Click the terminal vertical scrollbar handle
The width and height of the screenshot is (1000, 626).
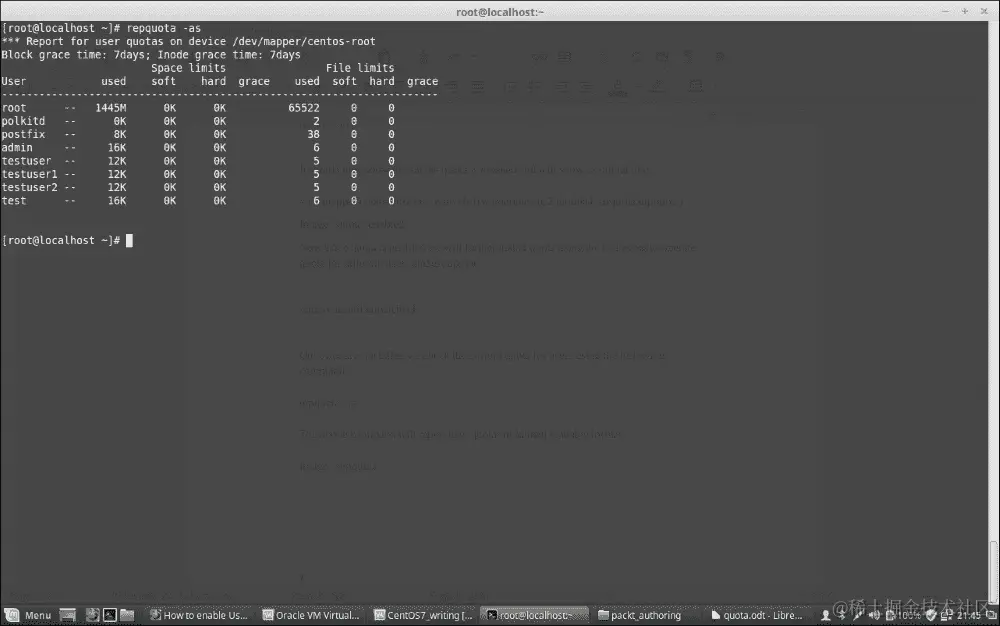994,571
